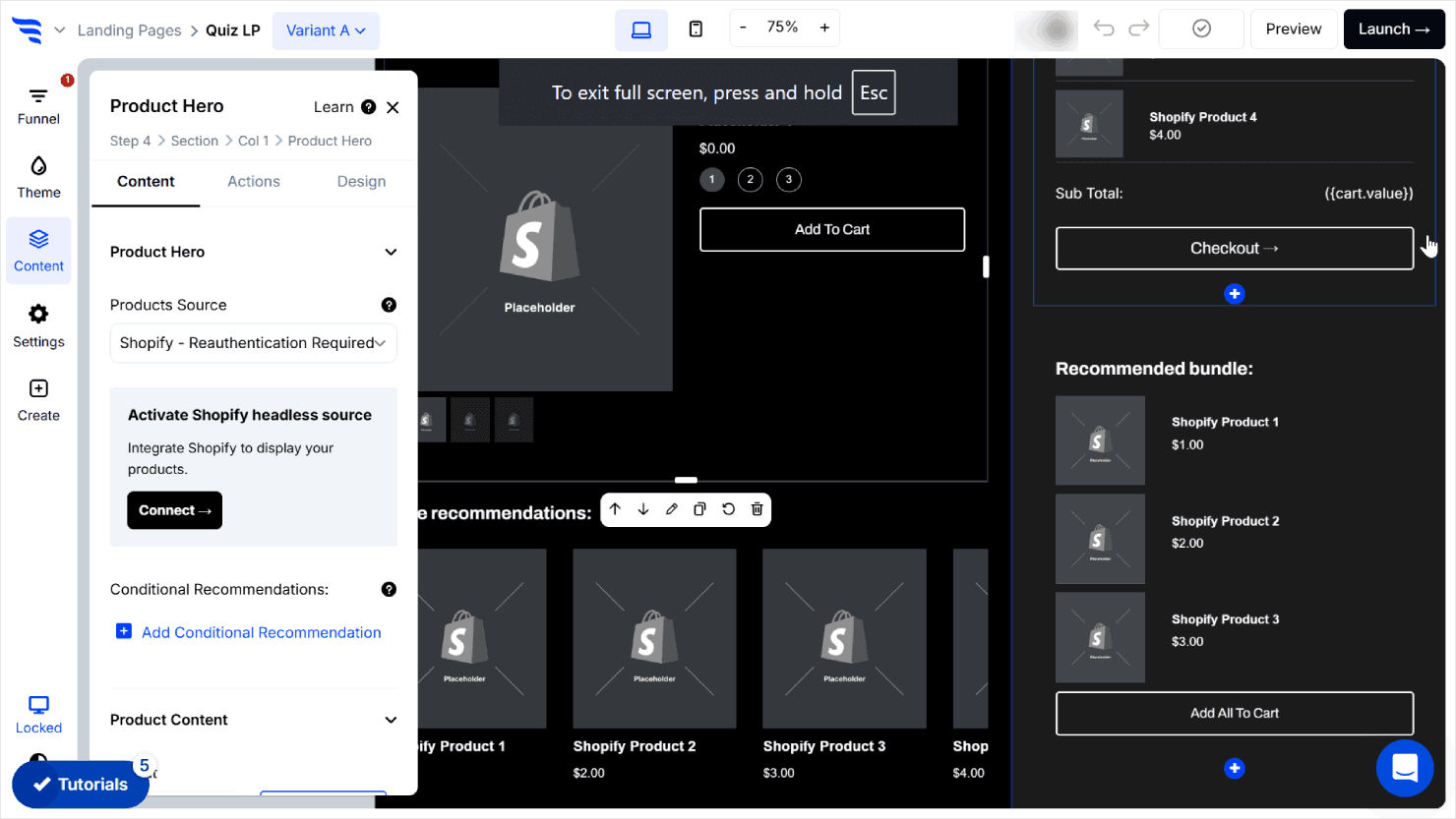Click the trash icon in floating toolbar
Screen dimensions: 1456x819
coord(757,509)
